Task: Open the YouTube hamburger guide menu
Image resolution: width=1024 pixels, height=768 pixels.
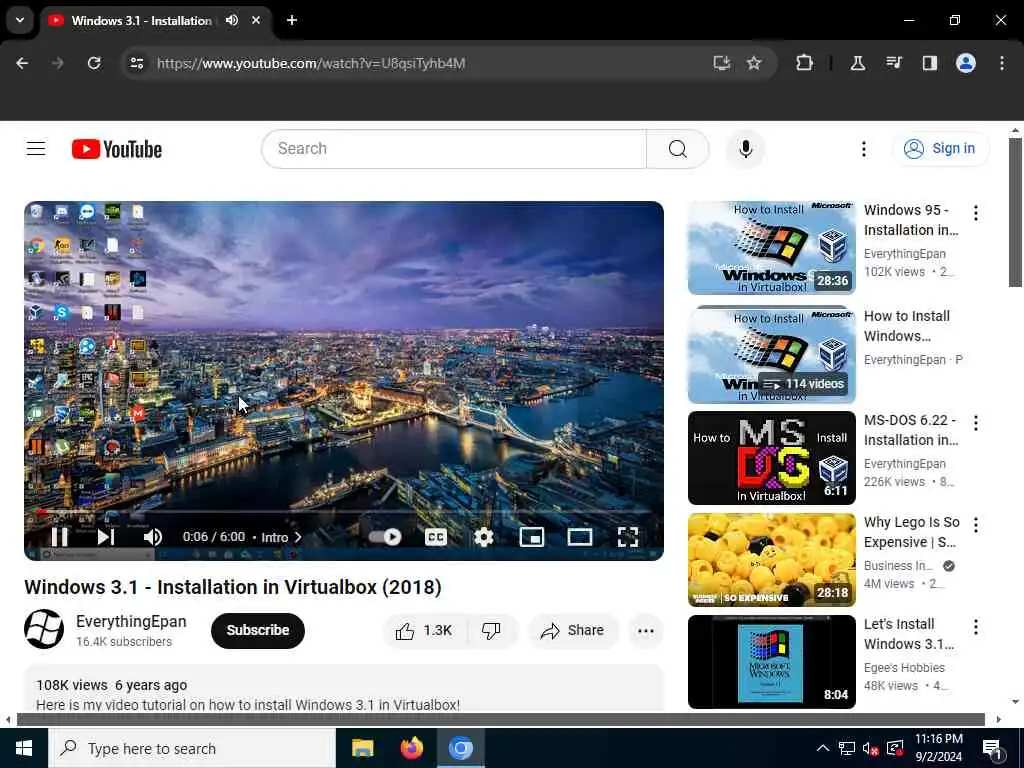Action: click(x=36, y=149)
